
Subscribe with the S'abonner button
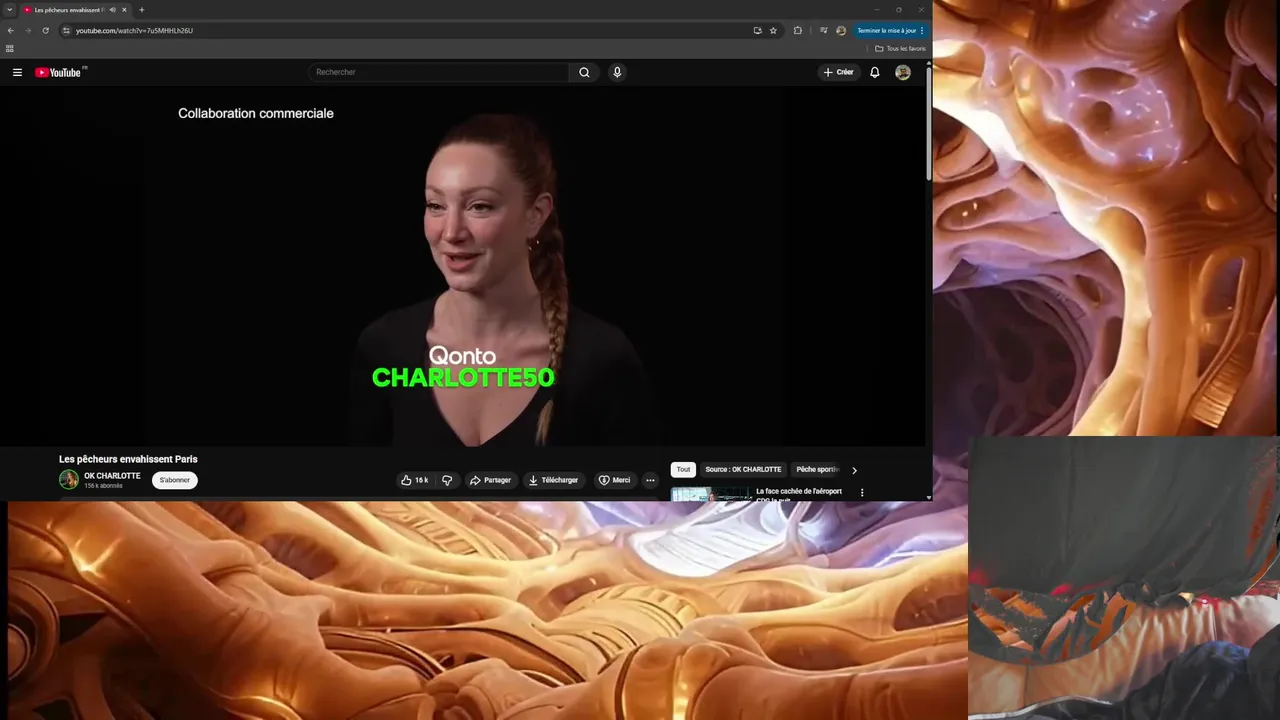[x=175, y=480]
